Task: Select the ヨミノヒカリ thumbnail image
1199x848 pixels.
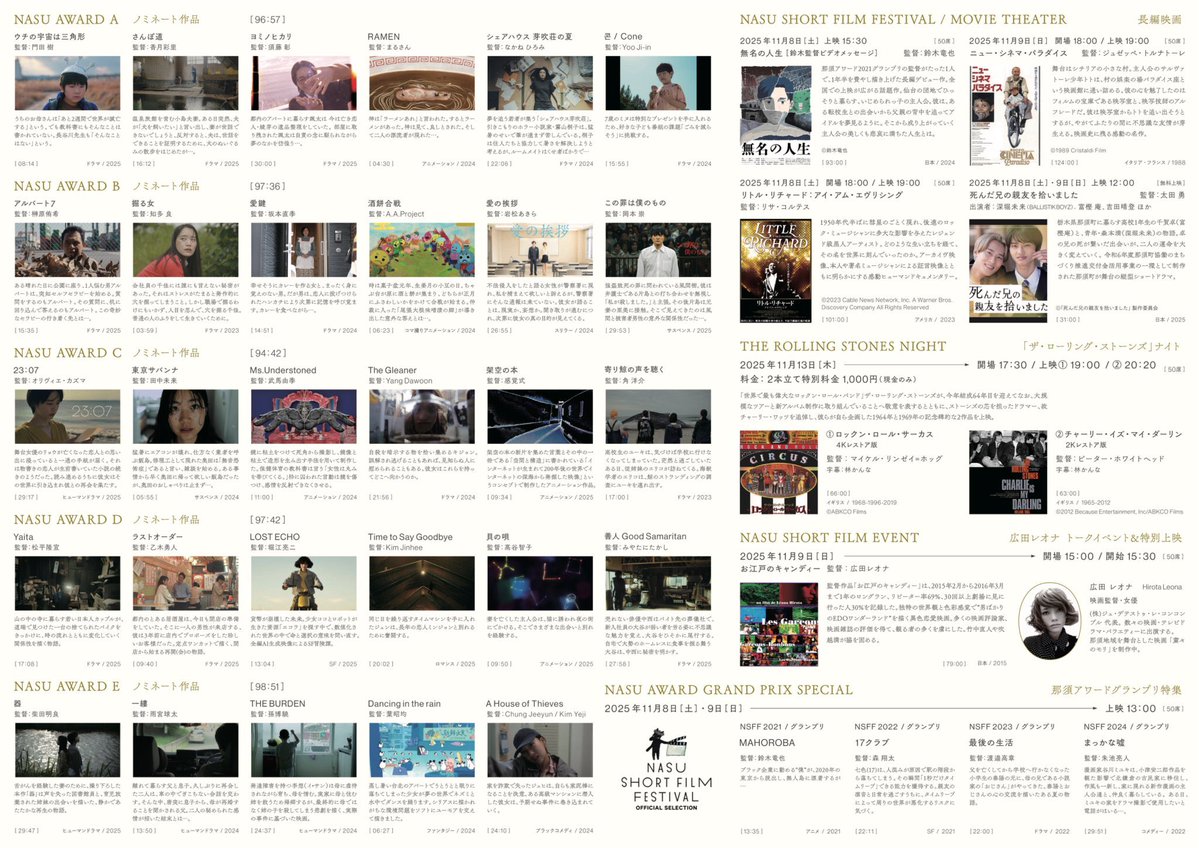Action: (304, 83)
